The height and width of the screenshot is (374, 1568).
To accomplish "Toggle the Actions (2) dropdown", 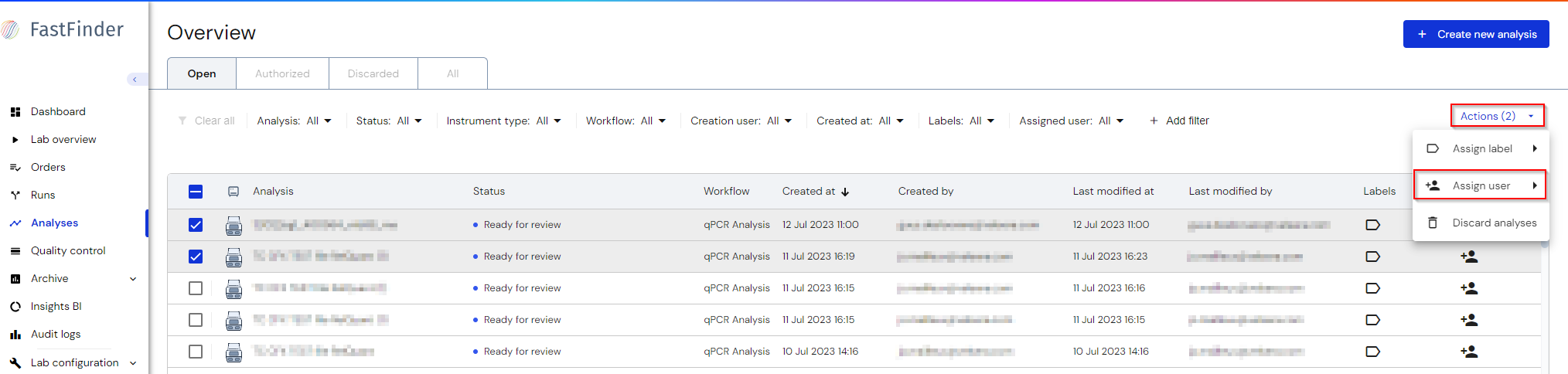I will pyautogui.click(x=1497, y=116).
